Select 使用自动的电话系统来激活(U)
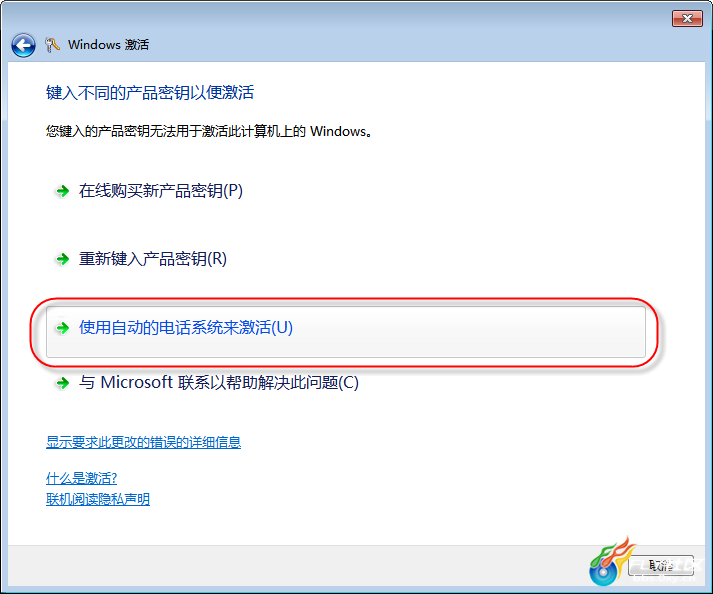The height and width of the screenshot is (594, 713). click(x=346, y=332)
